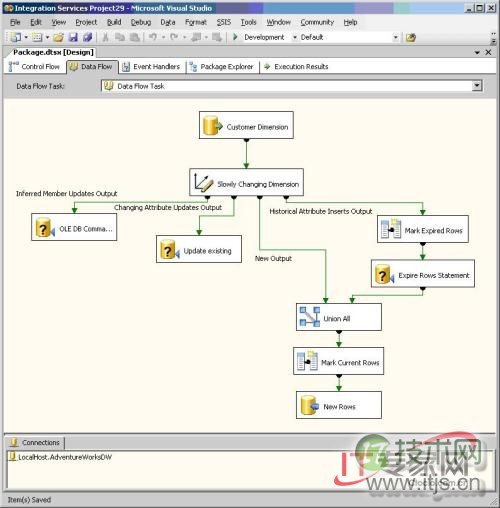Viewport: 500px width, 508px height.
Task: Click the Redo arrow icon
Action: (x=174, y=37)
